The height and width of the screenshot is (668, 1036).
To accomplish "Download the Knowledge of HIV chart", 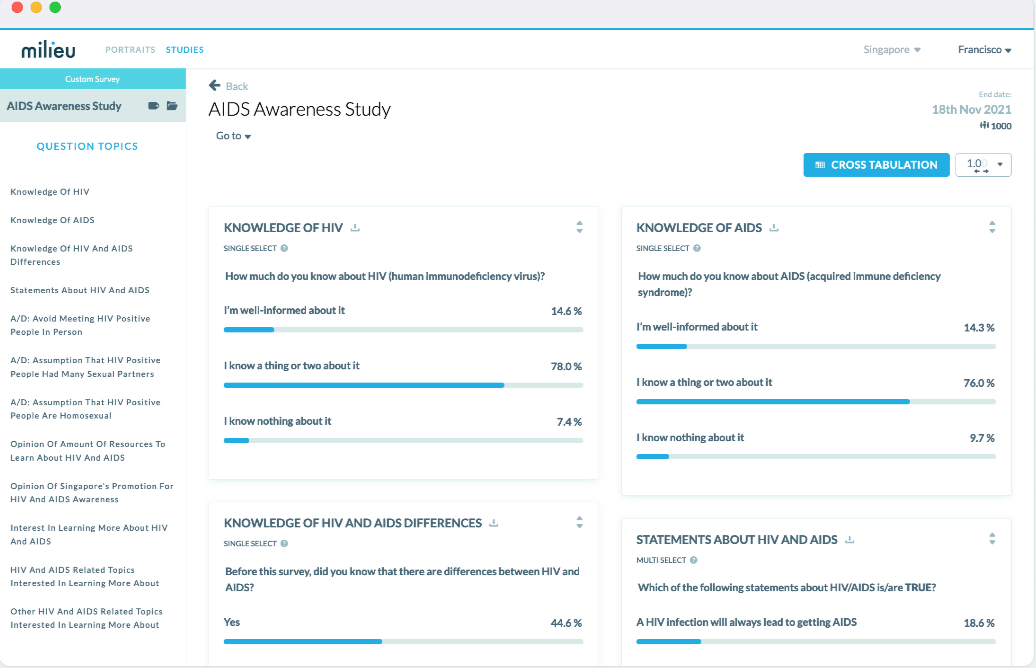I will click(x=355, y=228).
